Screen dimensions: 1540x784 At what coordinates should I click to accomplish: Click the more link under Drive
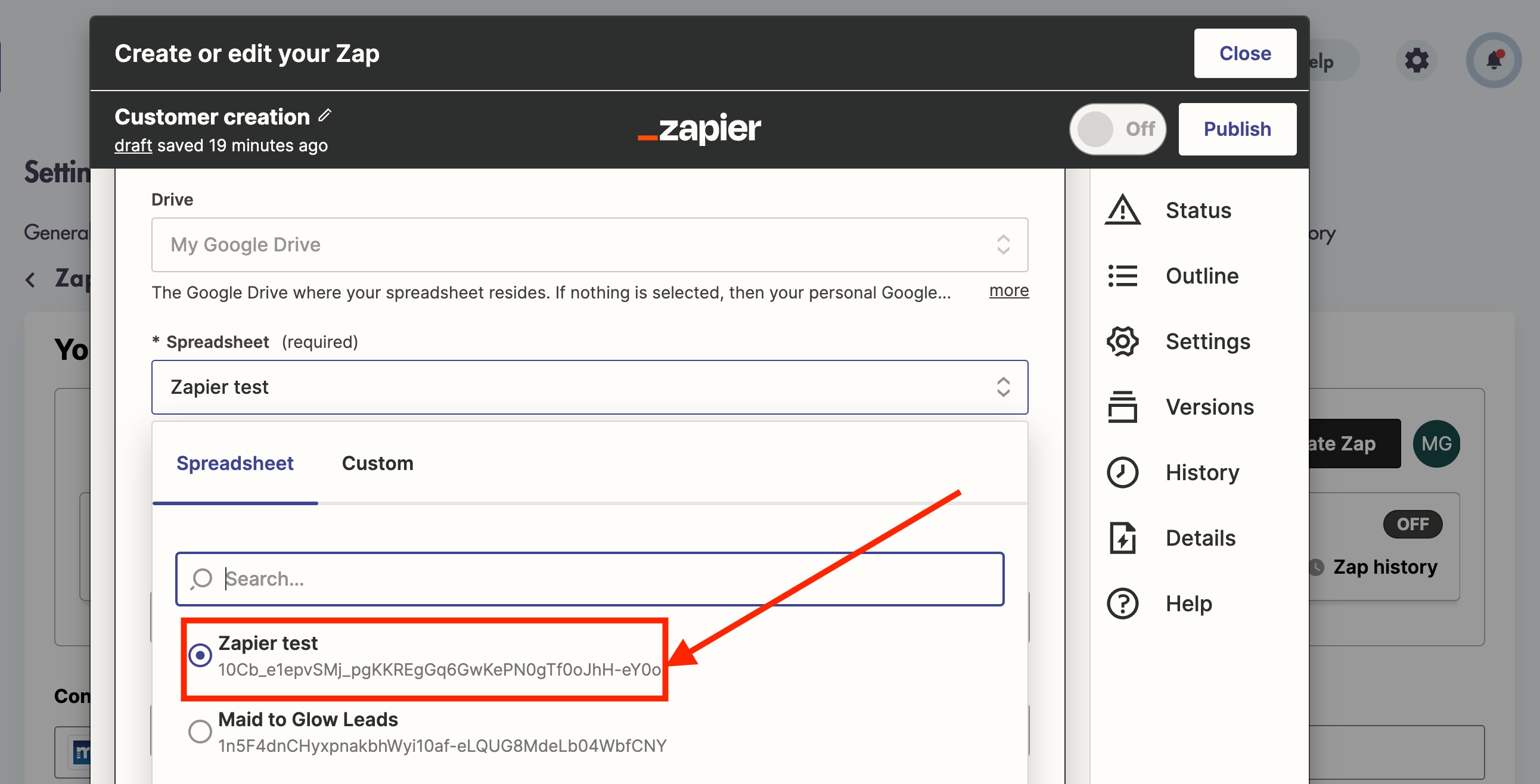point(1008,290)
